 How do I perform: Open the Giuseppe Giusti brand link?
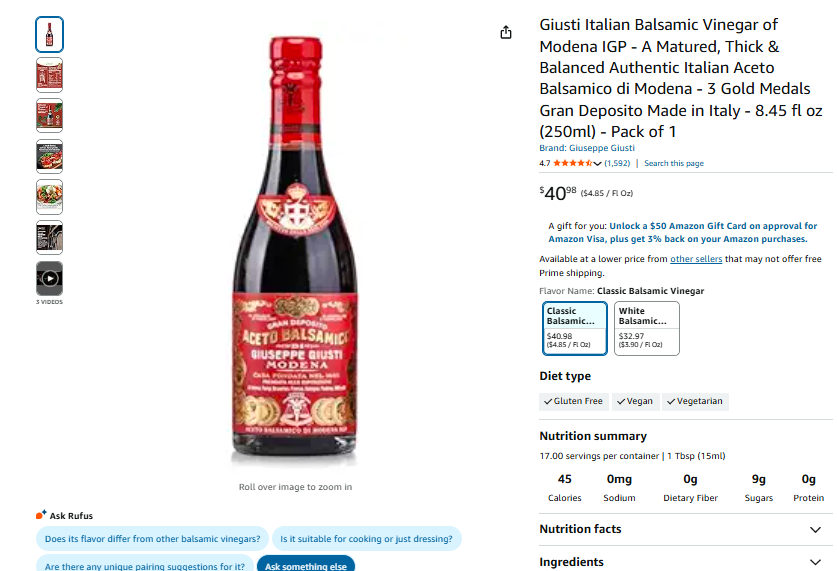tap(587, 148)
